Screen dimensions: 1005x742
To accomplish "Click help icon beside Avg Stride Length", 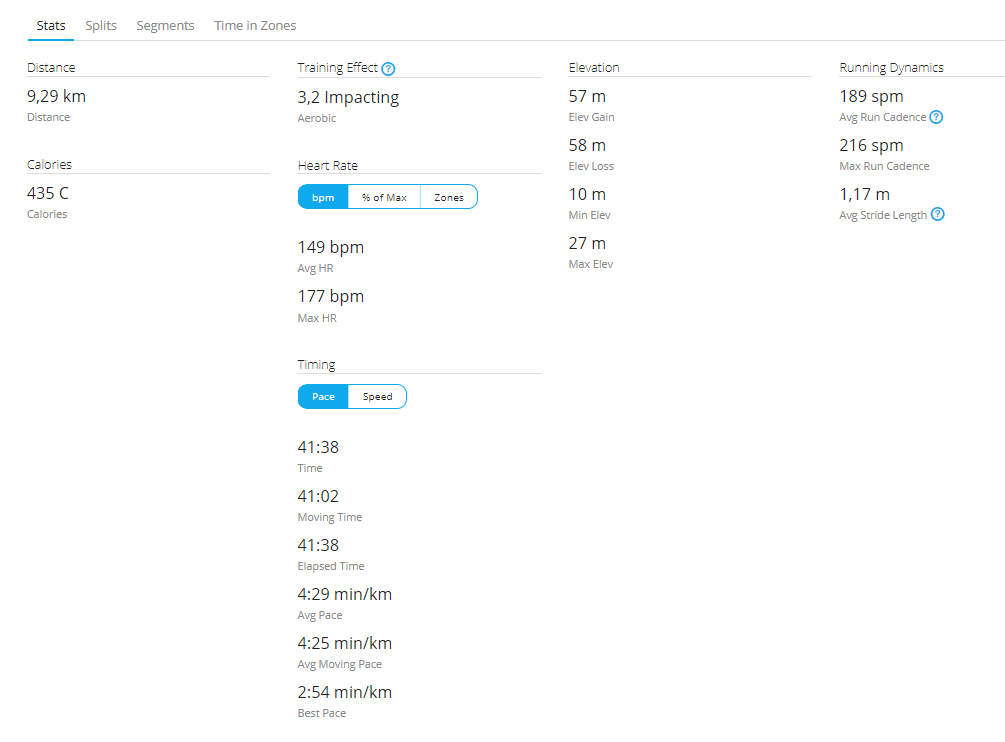I will click(x=937, y=215).
